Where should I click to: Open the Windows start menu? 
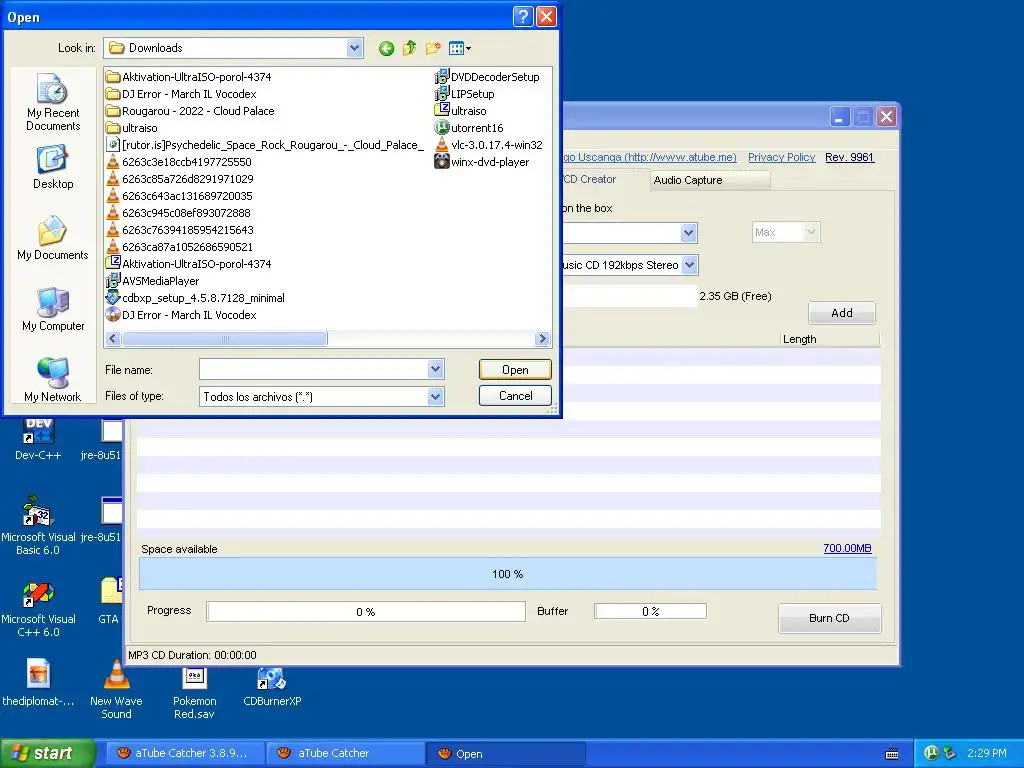tap(48, 753)
